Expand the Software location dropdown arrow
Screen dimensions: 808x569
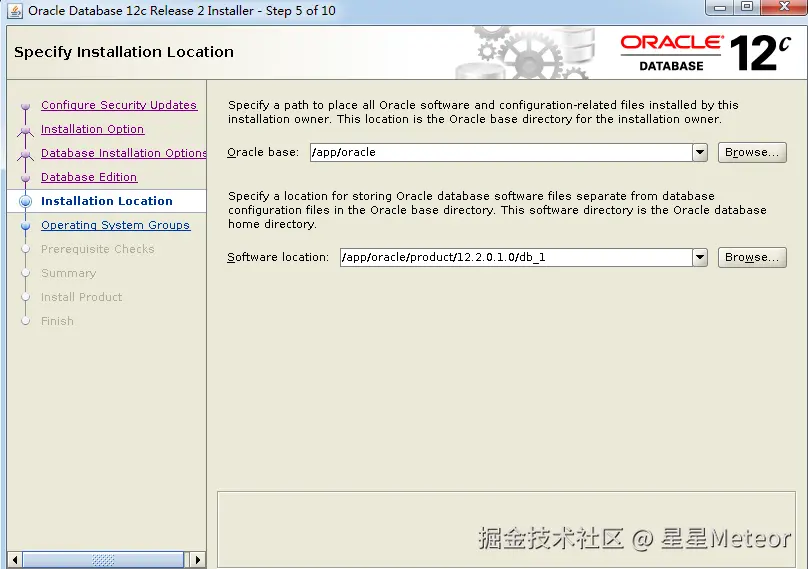tap(700, 257)
